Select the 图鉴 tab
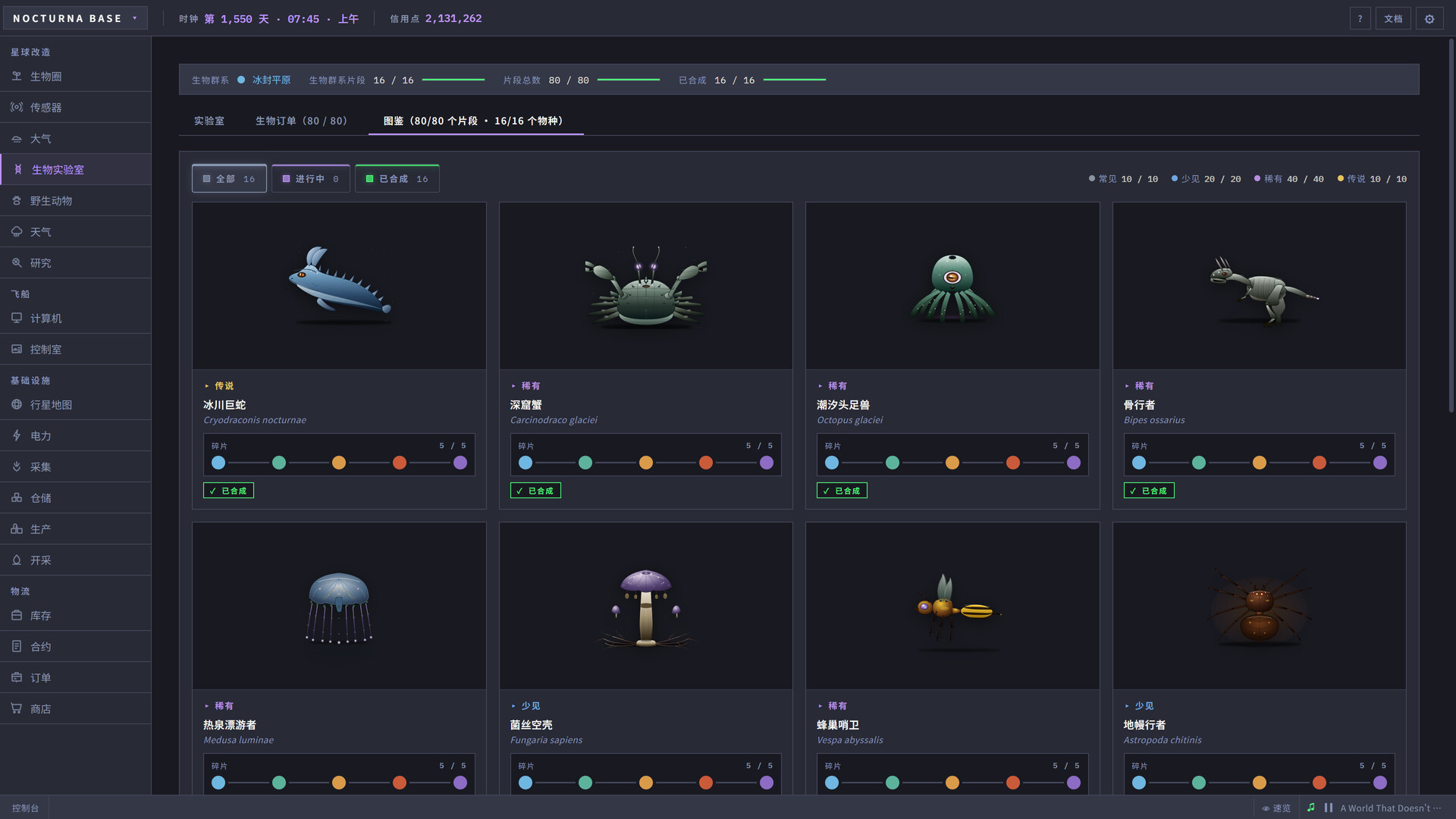Image resolution: width=1456 pixels, height=819 pixels. pos(475,121)
